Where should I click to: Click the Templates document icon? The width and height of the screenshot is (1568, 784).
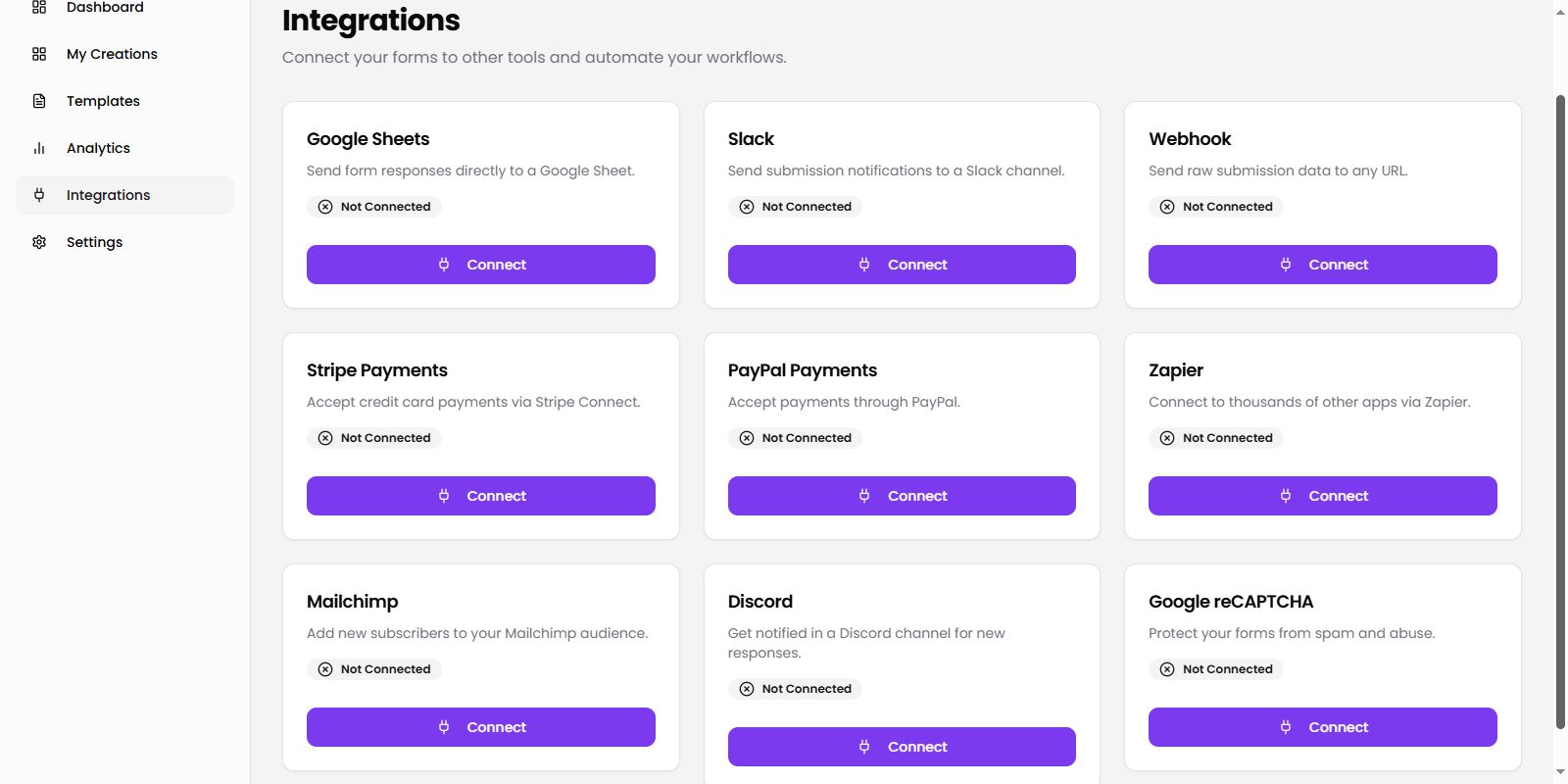[39, 101]
